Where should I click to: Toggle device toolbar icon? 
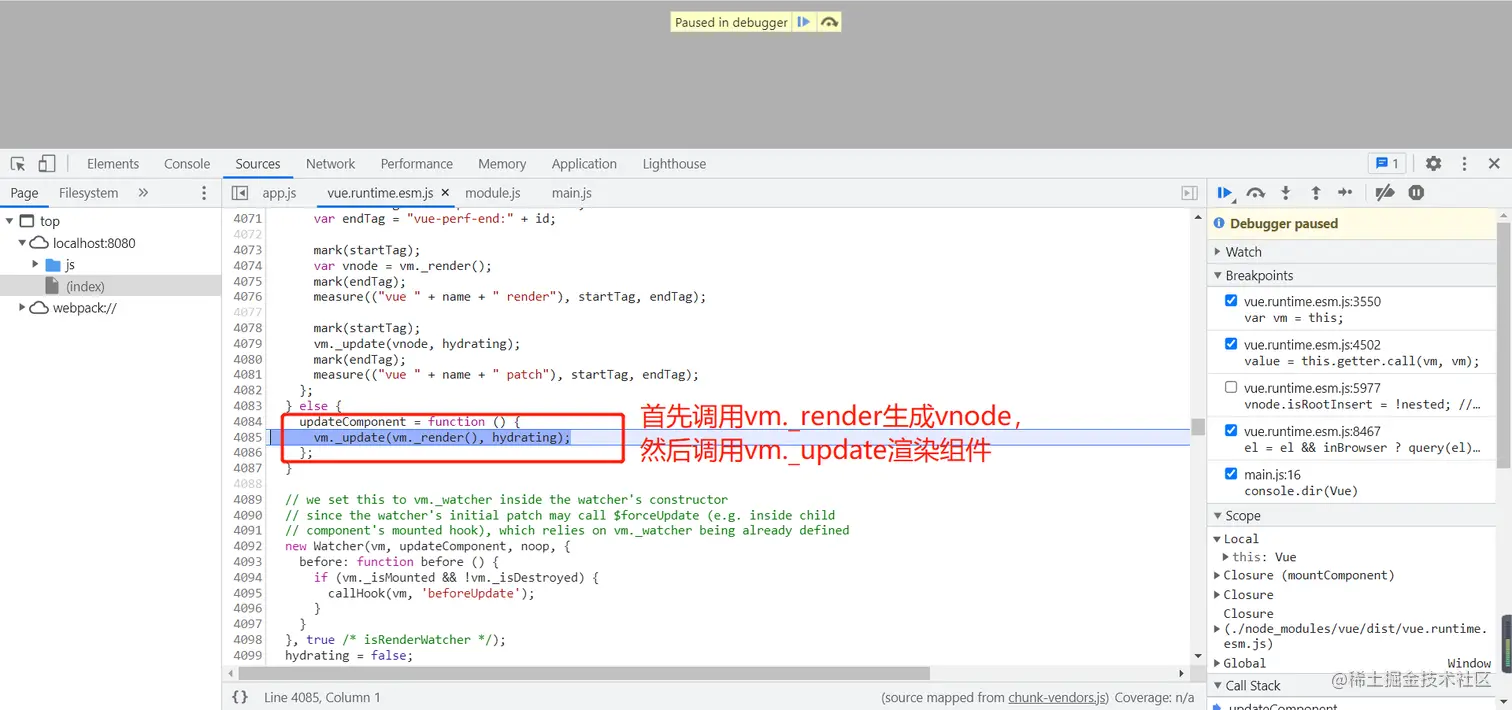pyautogui.click(x=47, y=164)
